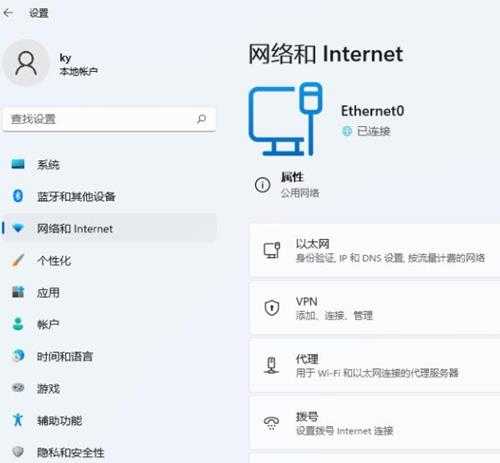Open the 代理 proxy settings card
Viewport: 500px width, 463px height.
coord(375,365)
